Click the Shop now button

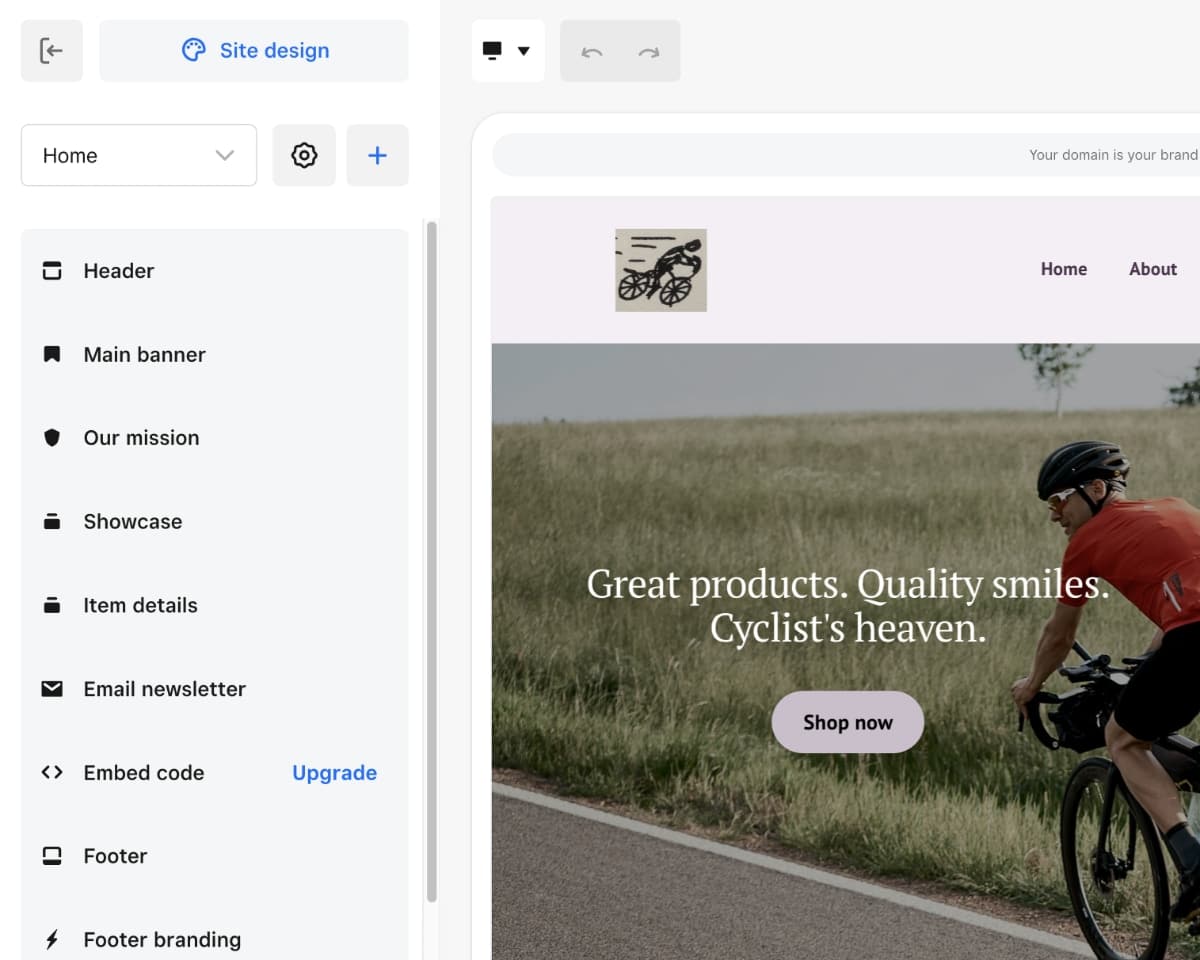848,722
